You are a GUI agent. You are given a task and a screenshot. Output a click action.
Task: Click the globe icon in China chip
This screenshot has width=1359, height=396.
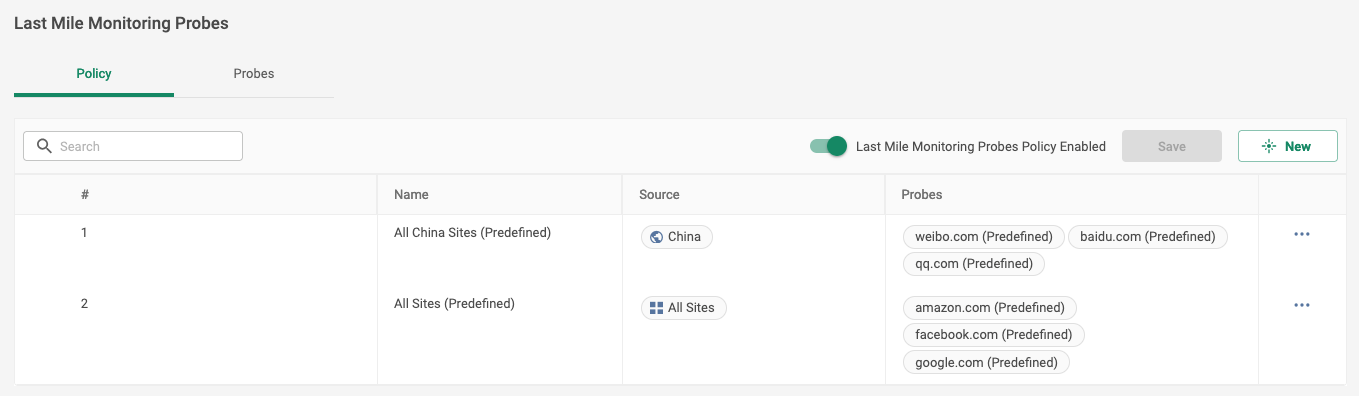[656, 237]
